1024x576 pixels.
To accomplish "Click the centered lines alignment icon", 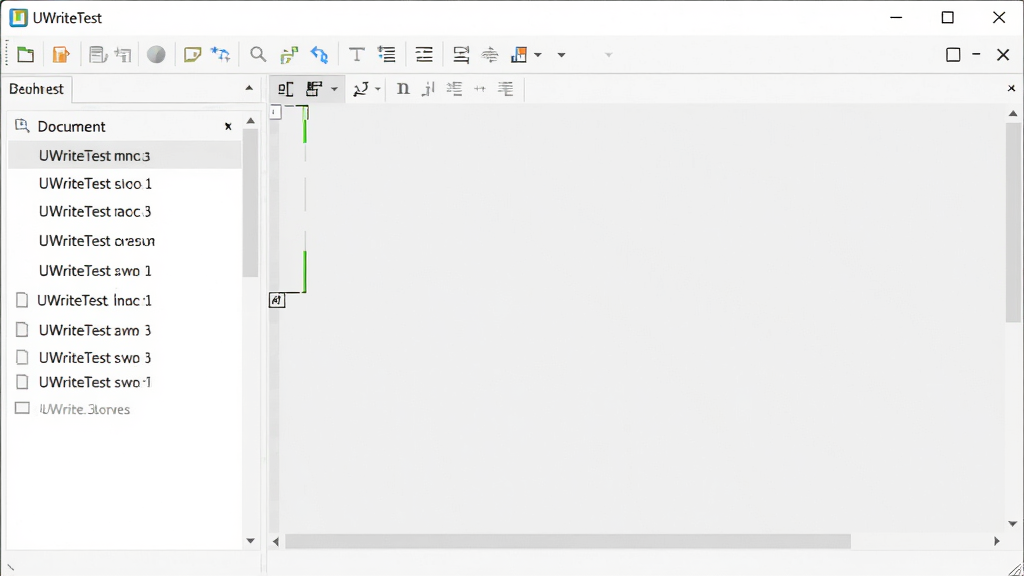I will pyautogui.click(x=424, y=55).
